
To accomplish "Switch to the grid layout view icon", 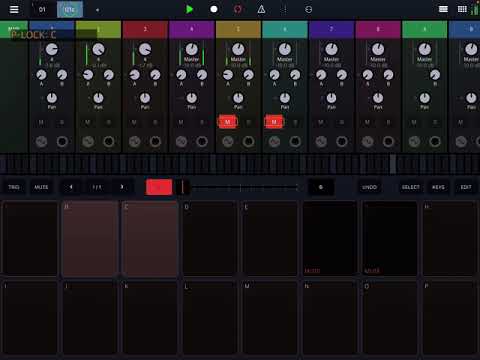I will (x=462, y=9).
